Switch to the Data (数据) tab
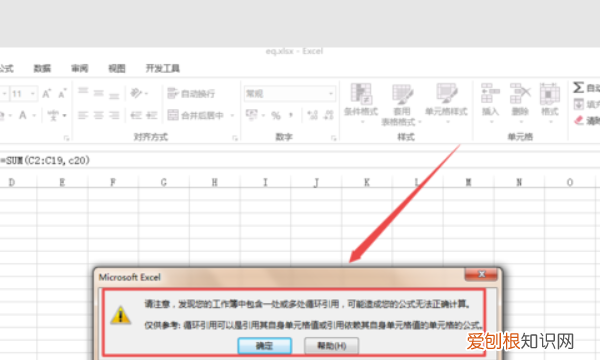Screen dimensions: 600x360 click(x=42, y=68)
